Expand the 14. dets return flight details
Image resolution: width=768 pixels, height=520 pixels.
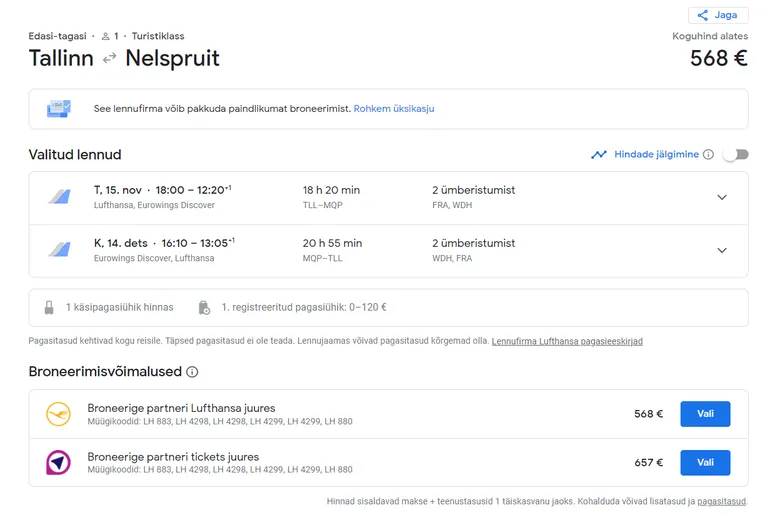click(x=722, y=250)
